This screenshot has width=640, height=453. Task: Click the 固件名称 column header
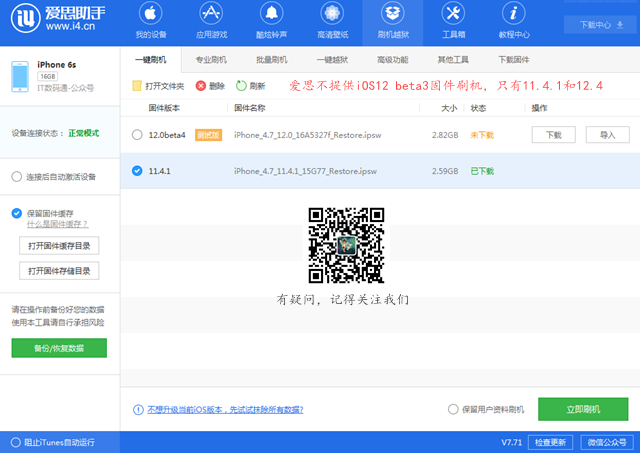coord(249,108)
